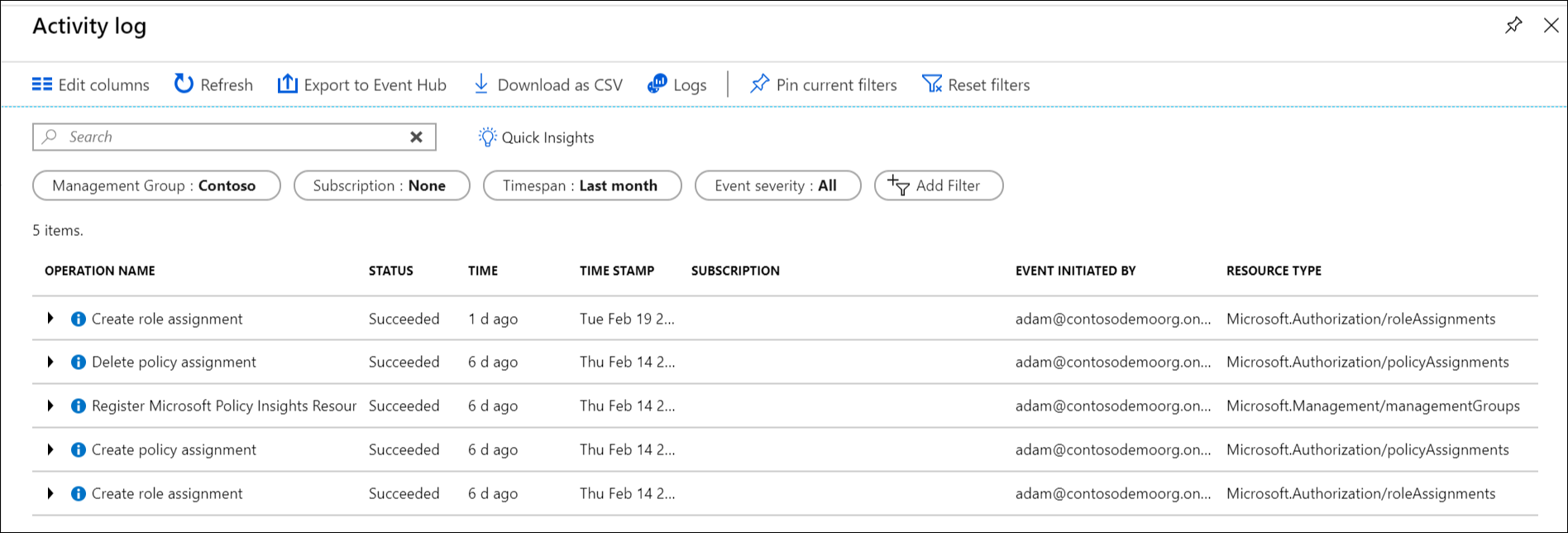
Task: Open Logs from the toolbar icon
Action: [x=657, y=84]
